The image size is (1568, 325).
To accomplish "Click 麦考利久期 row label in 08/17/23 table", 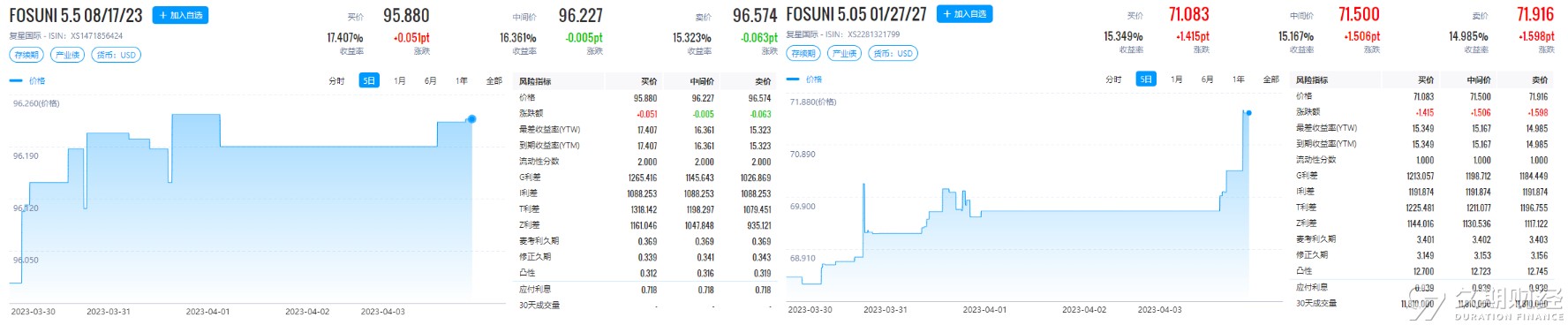I will click(539, 241).
